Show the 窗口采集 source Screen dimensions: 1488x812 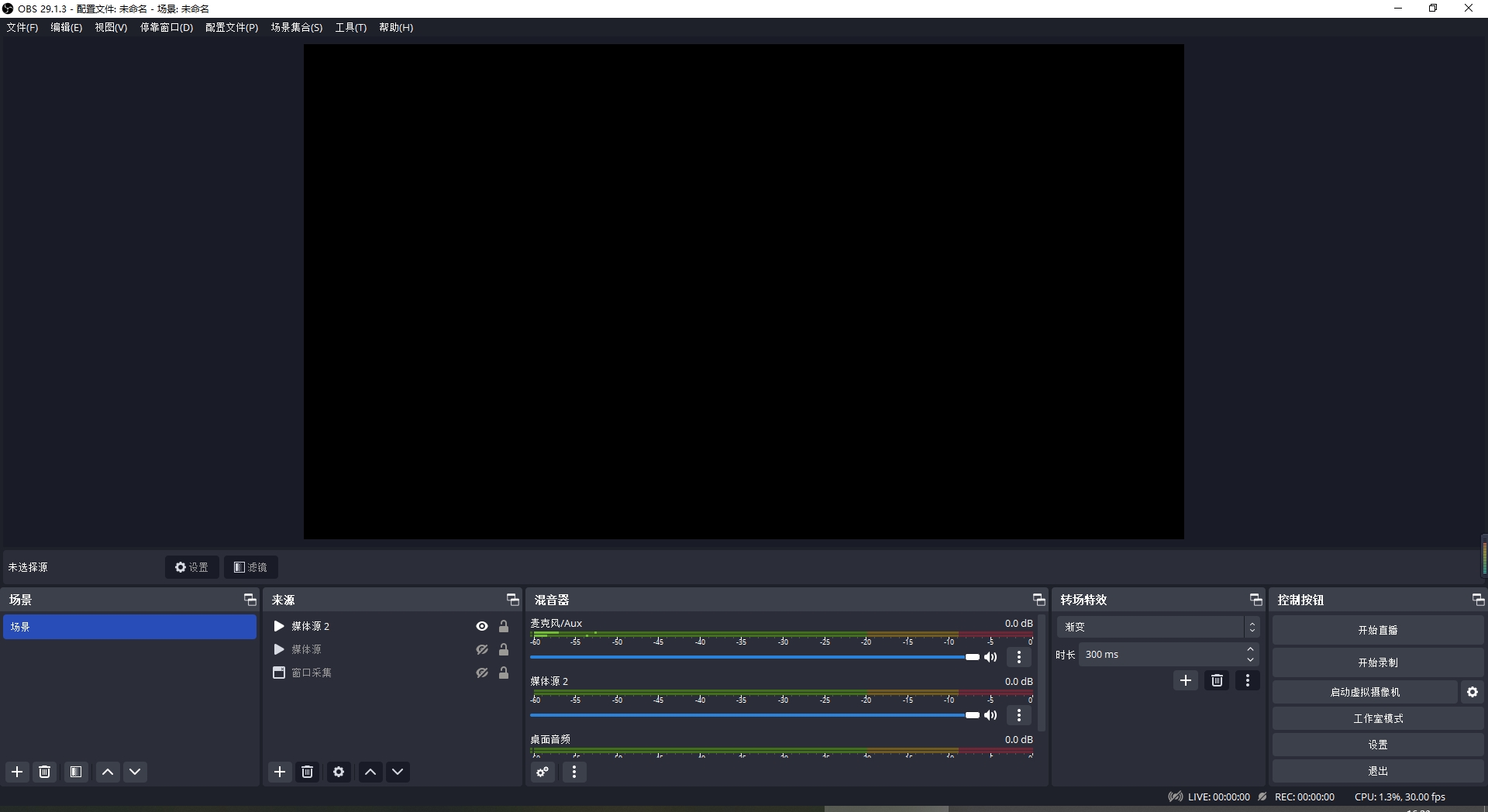click(482, 673)
